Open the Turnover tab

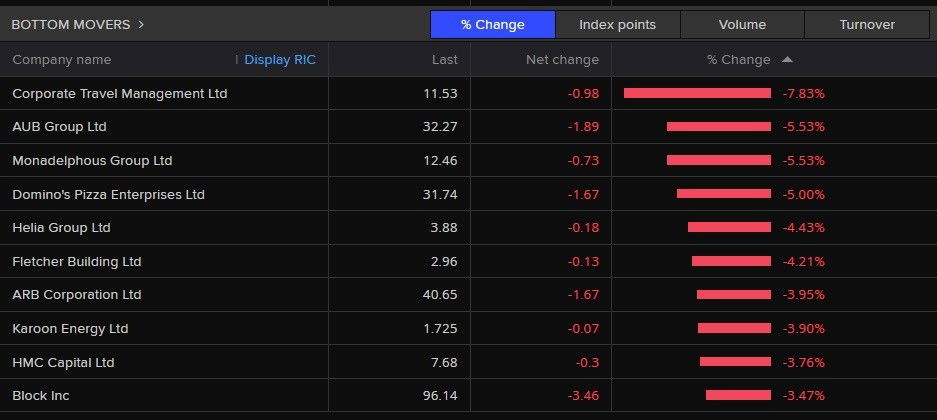tap(866, 24)
